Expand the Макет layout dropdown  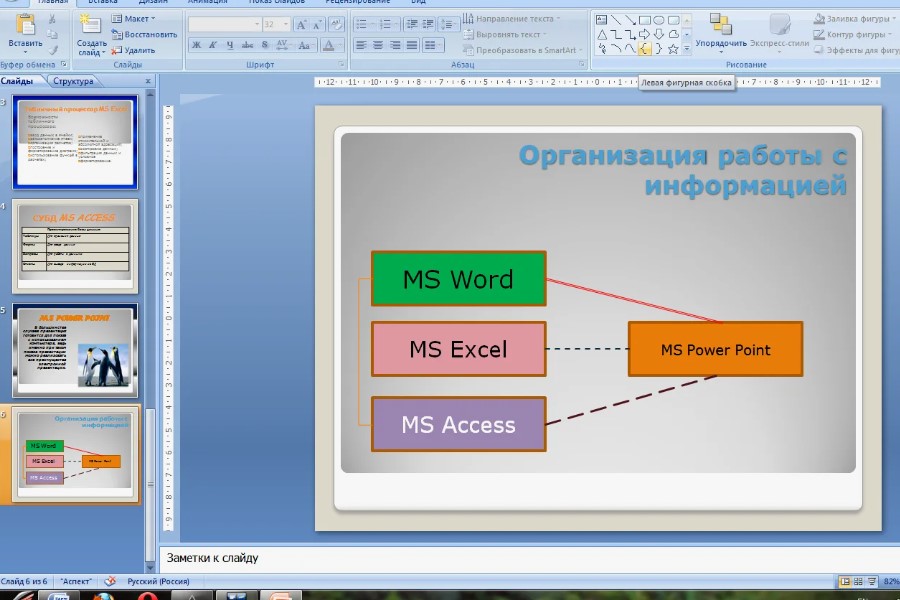134,18
